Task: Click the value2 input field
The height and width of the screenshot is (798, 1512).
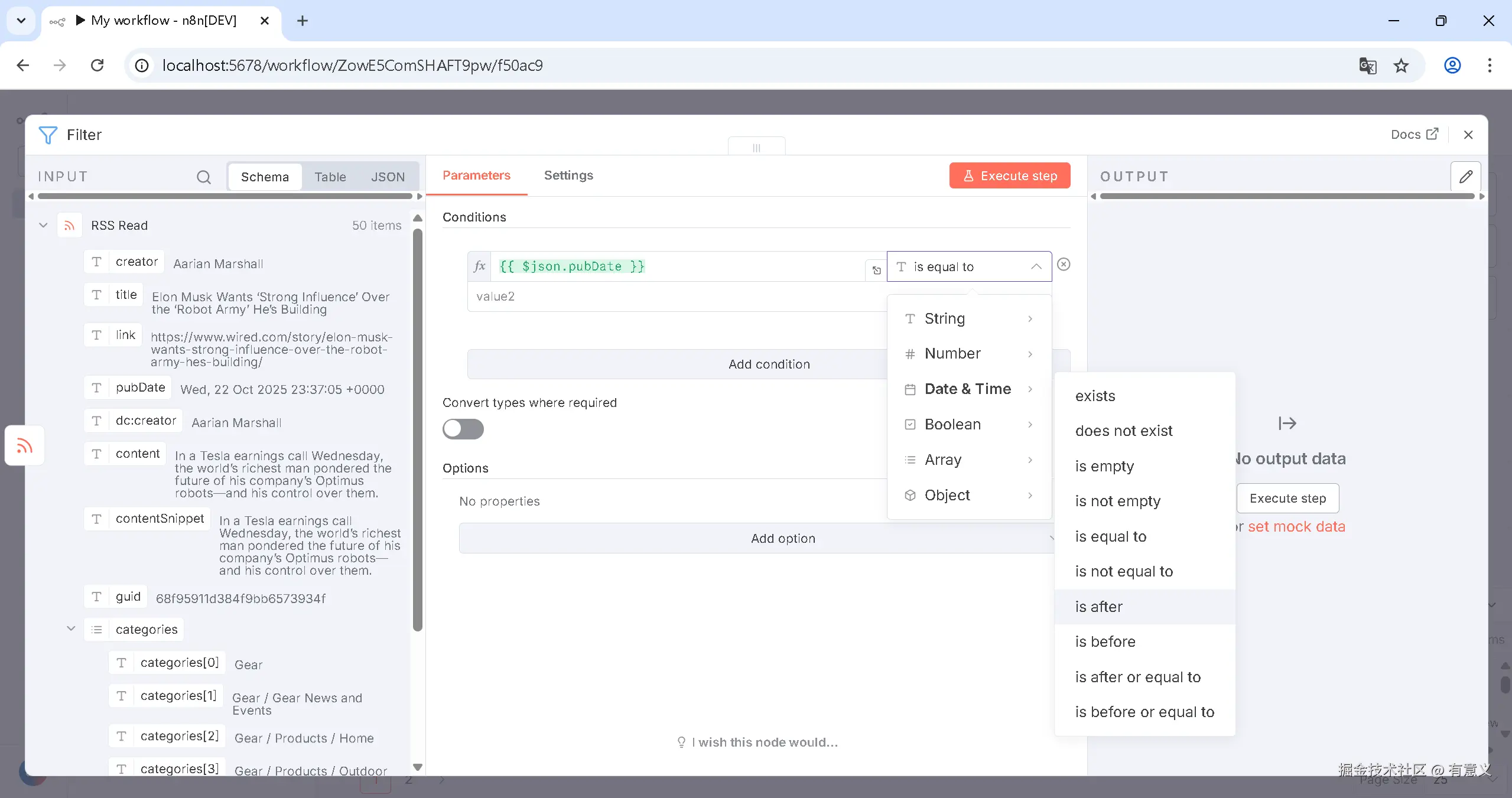Action: pos(674,297)
